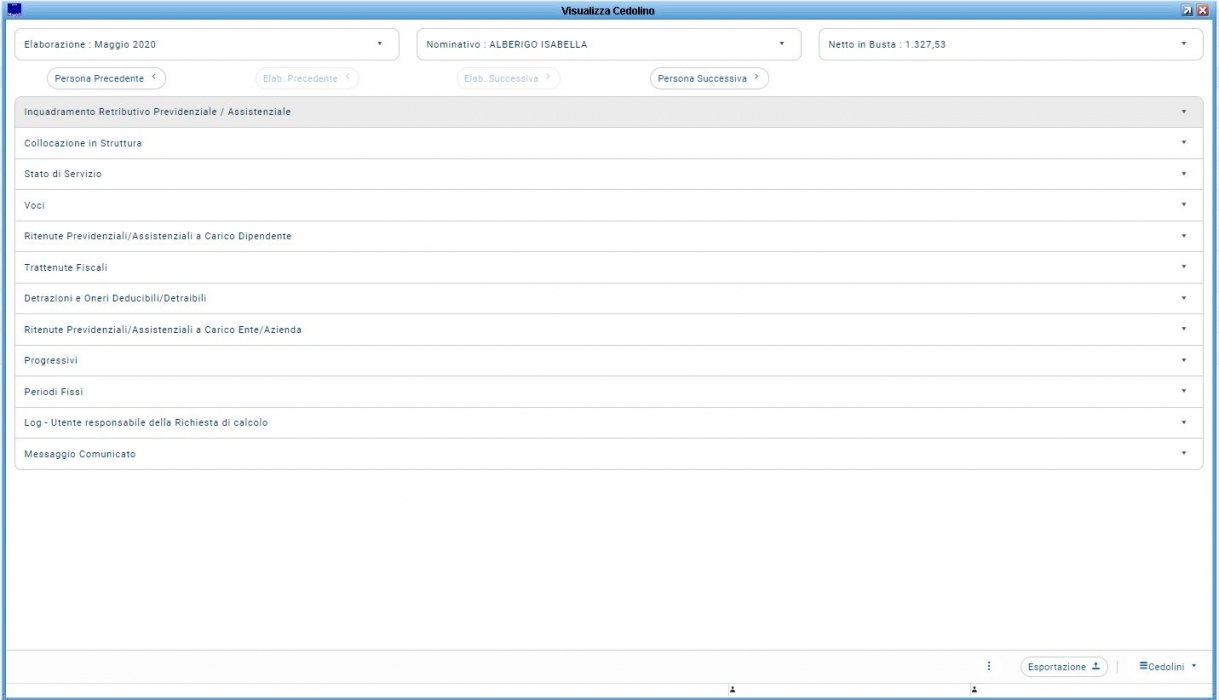Click the Esportazione export button
Viewport: 1219px width, 700px height.
[x=1063, y=667]
